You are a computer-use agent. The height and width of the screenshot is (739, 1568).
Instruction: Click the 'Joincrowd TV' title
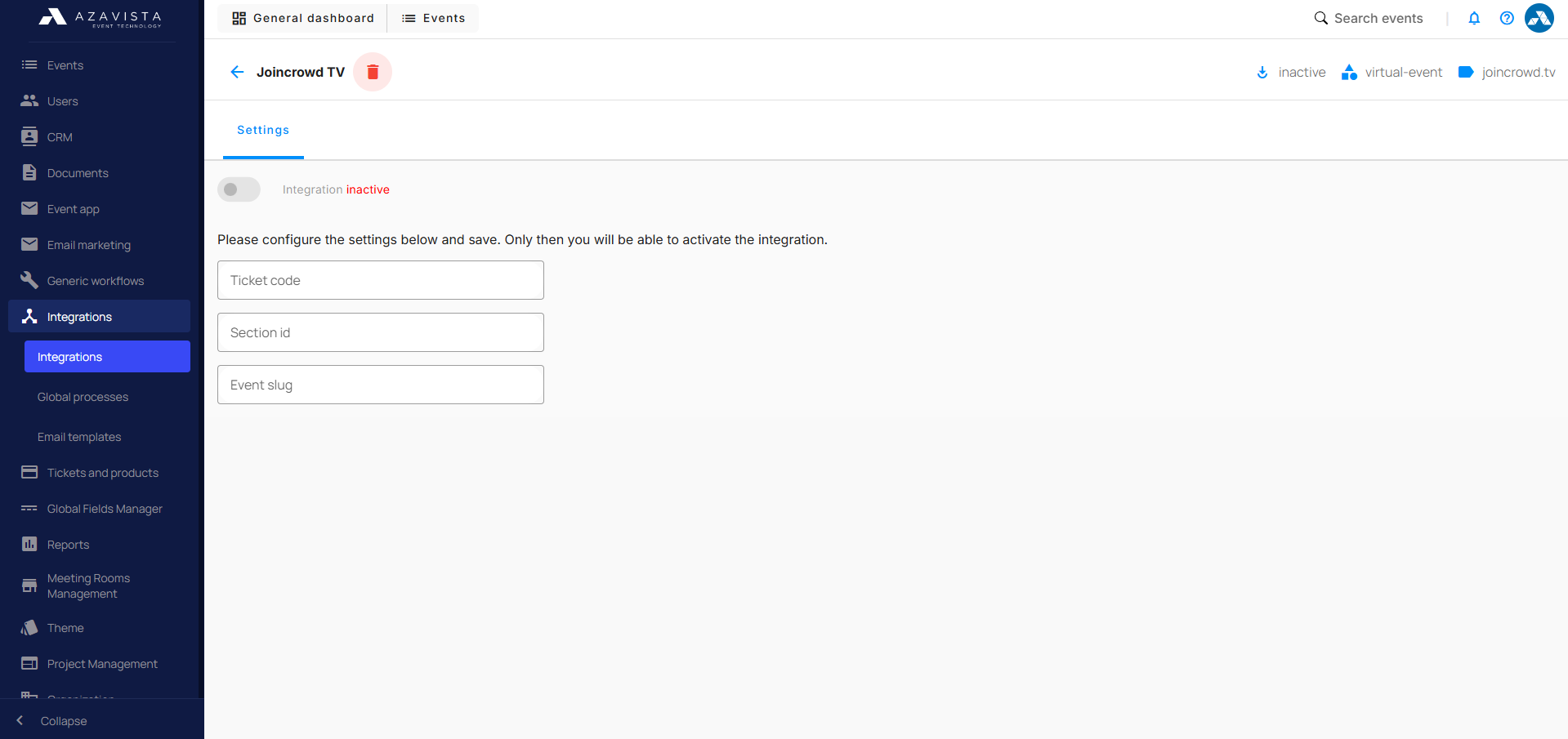301,72
